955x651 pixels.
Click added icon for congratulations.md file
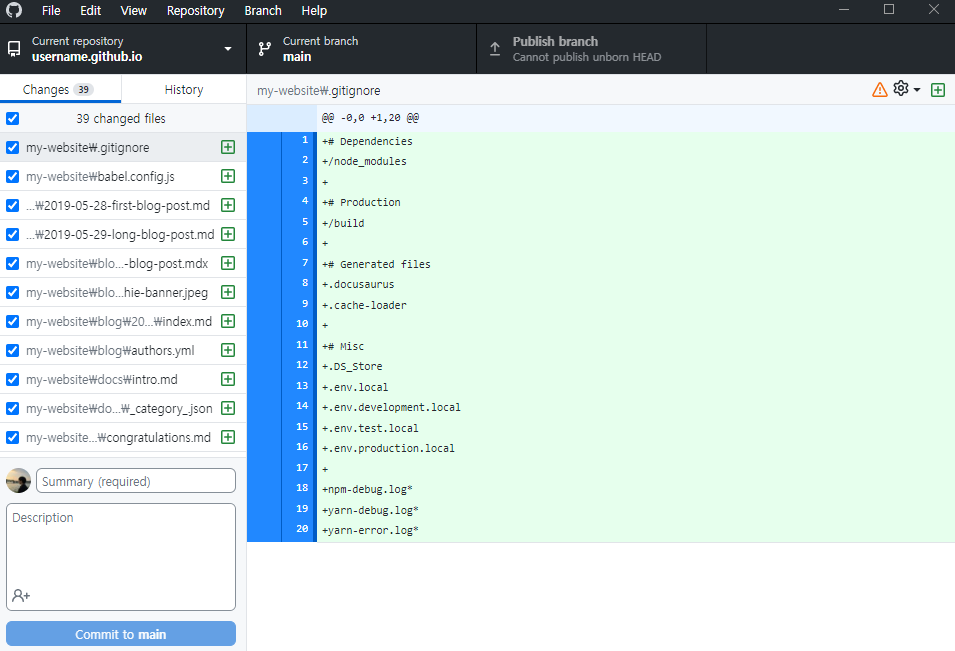pyautogui.click(x=228, y=437)
